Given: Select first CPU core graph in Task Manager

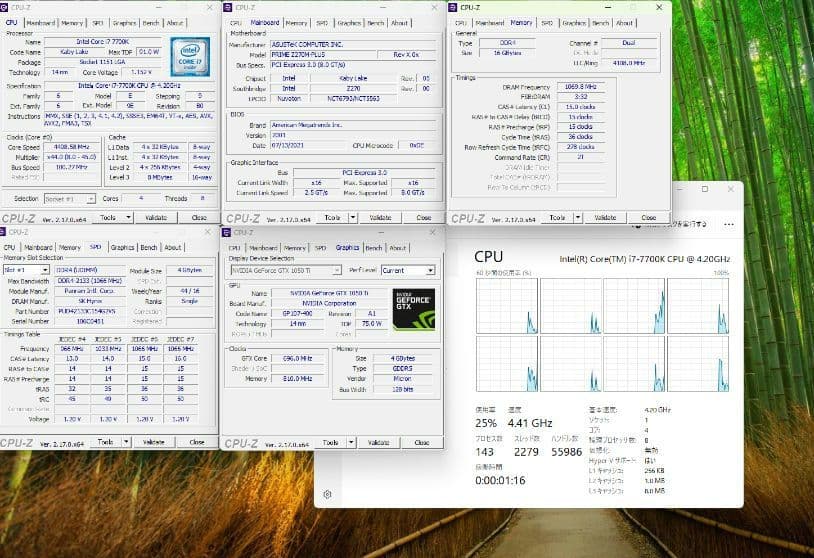Looking at the screenshot, I should [507, 306].
